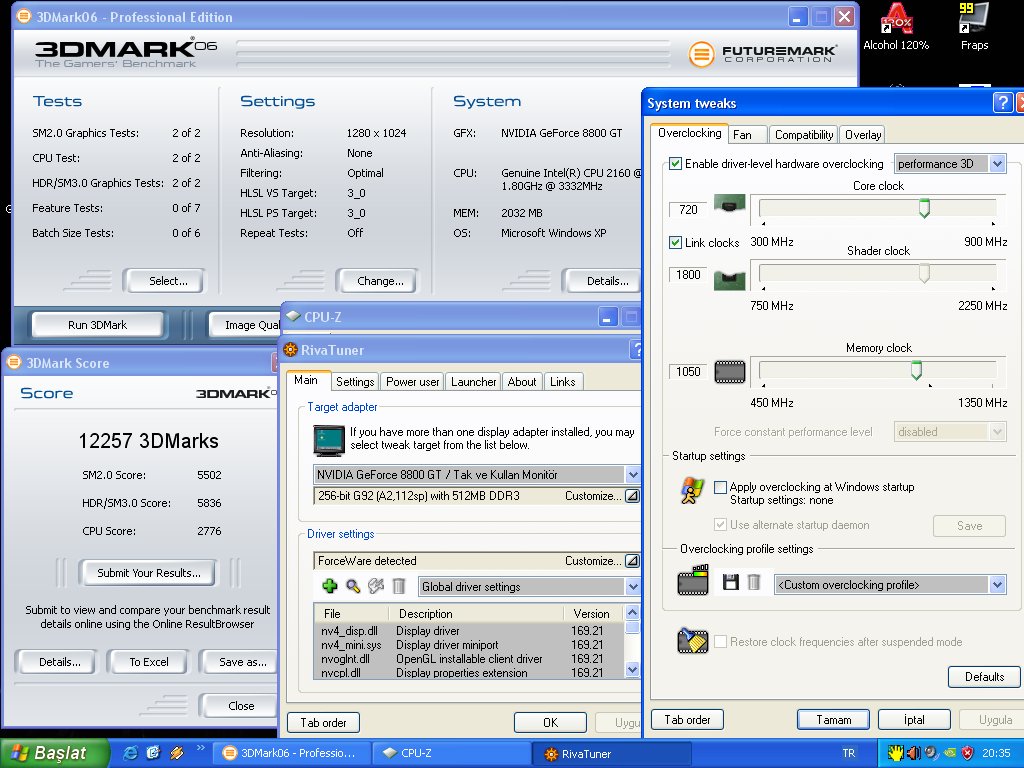
Task: Click the red security shield tray icon
Action: coord(968,753)
